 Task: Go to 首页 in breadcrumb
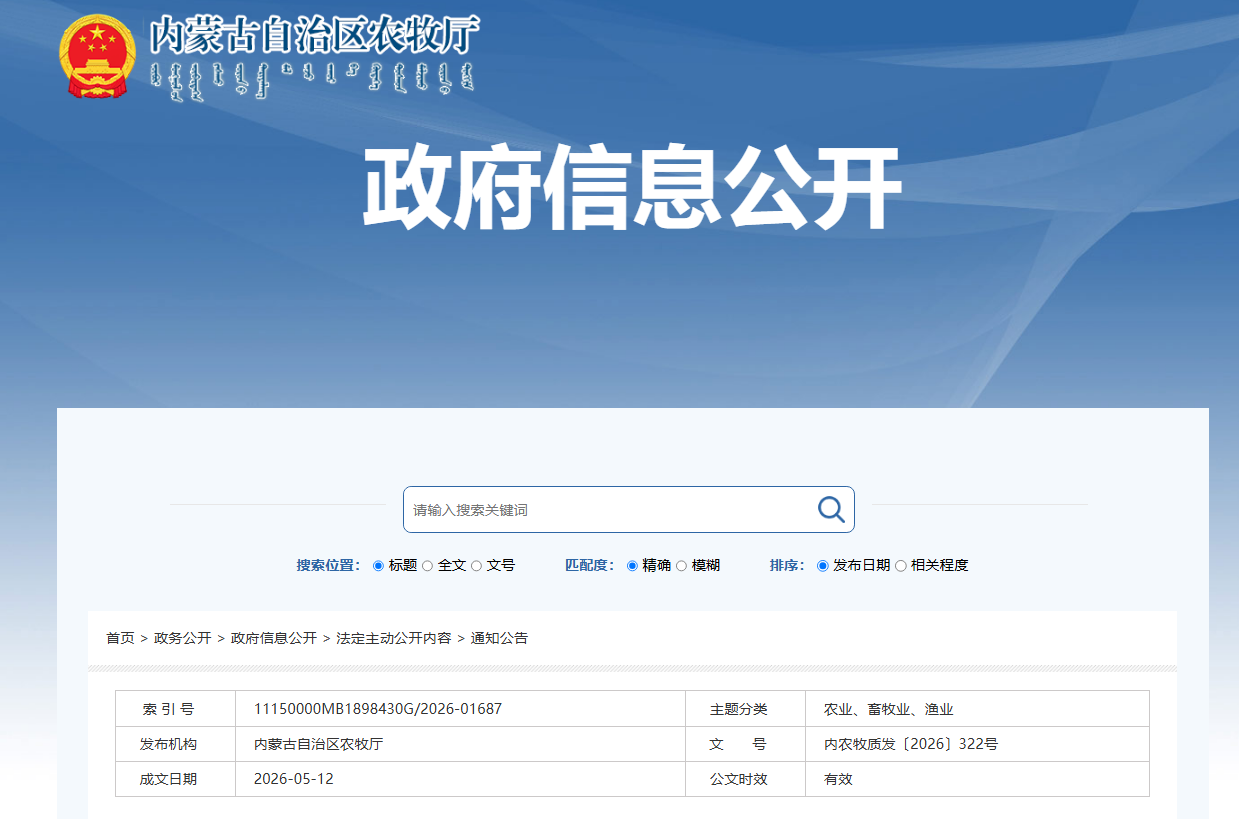(x=120, y=638)
